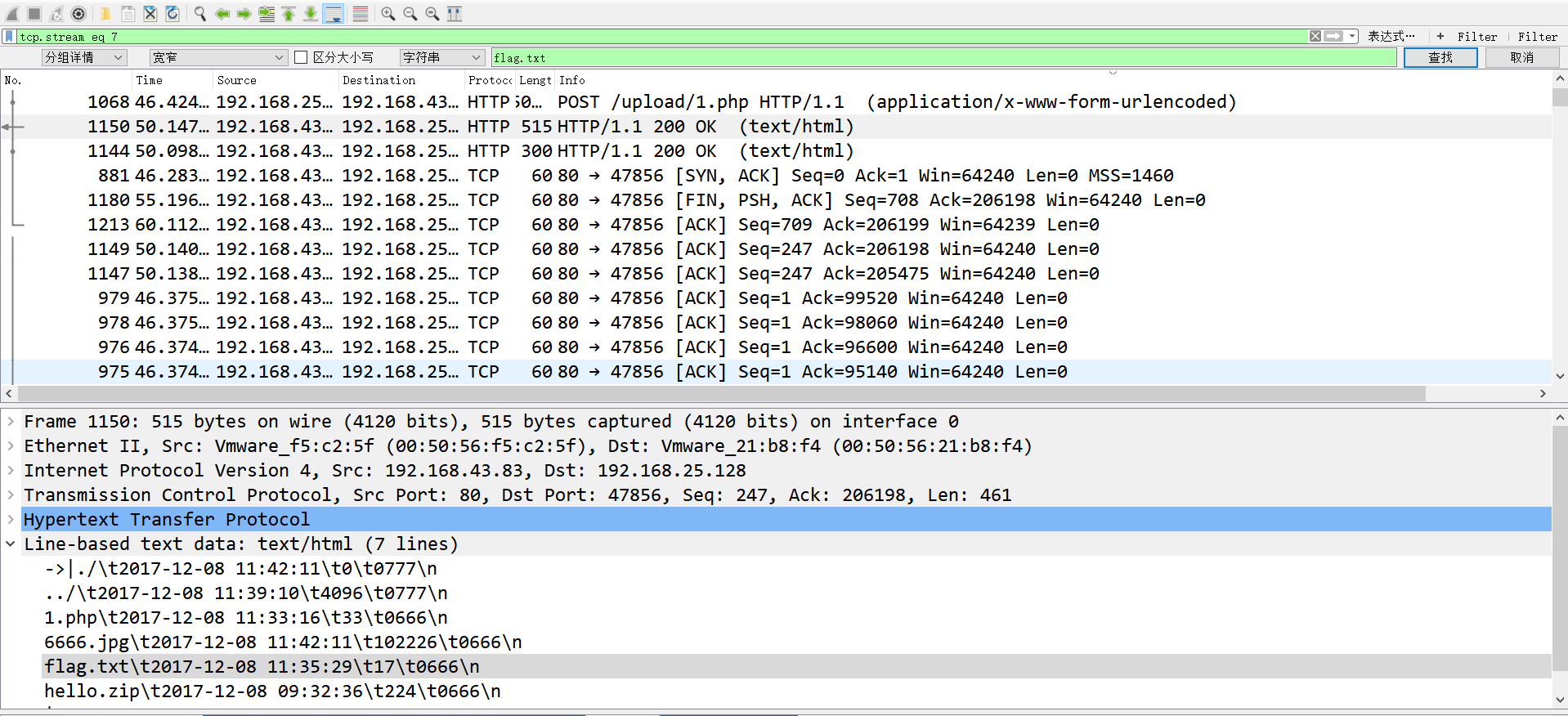Sort by the Protocol column header
Screen dimensions: 1568x716
point(490,80)
